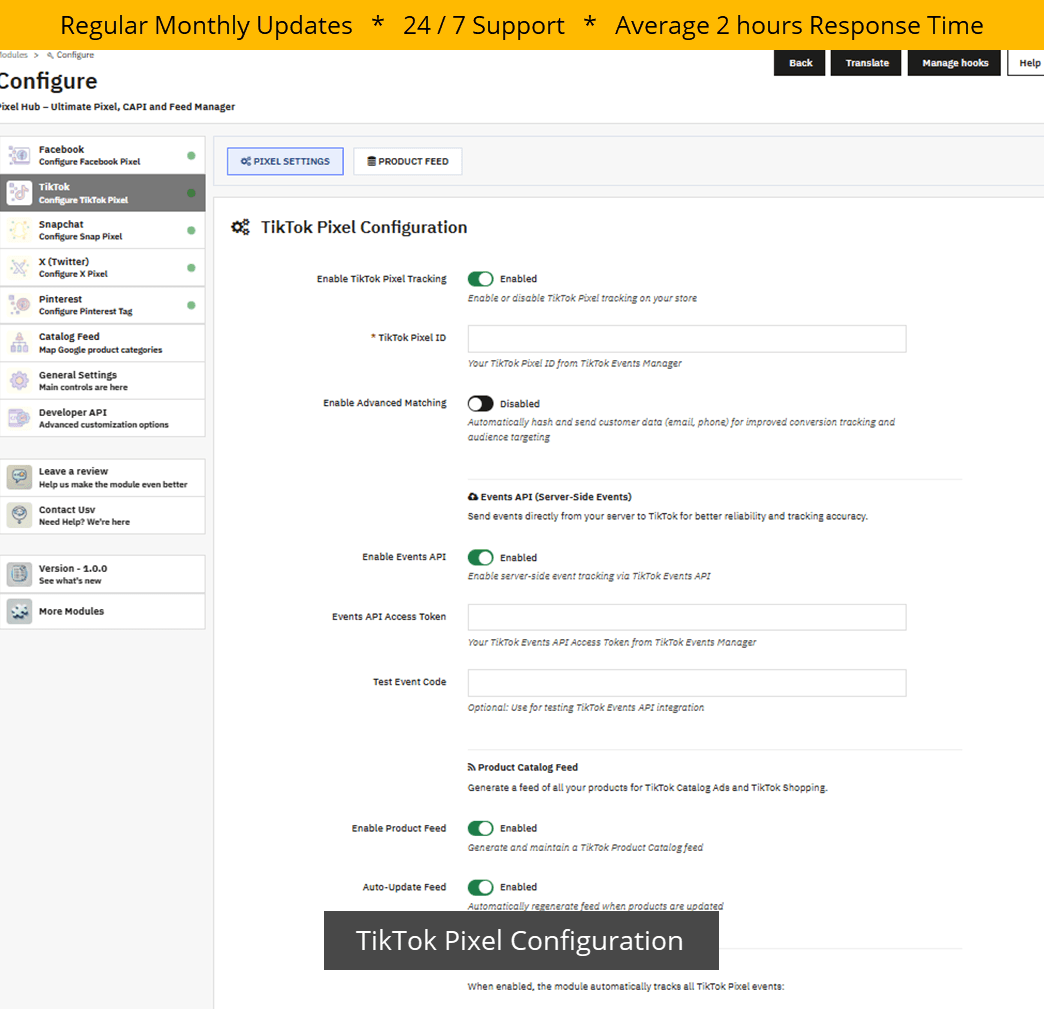1044x1010 pixels.
Task: Toggle Enable TikTok Pixel Tracking switch
Action: (480, 279)
